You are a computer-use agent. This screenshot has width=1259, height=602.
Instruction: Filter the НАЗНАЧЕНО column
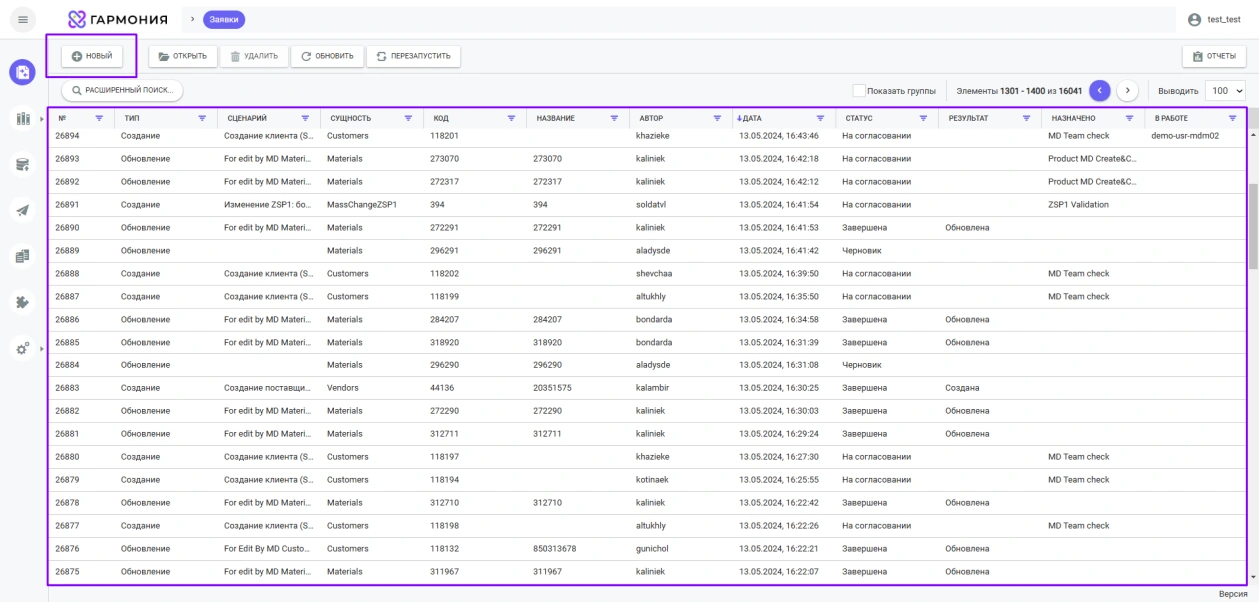pyautogui.click(x=1129, y=118)
